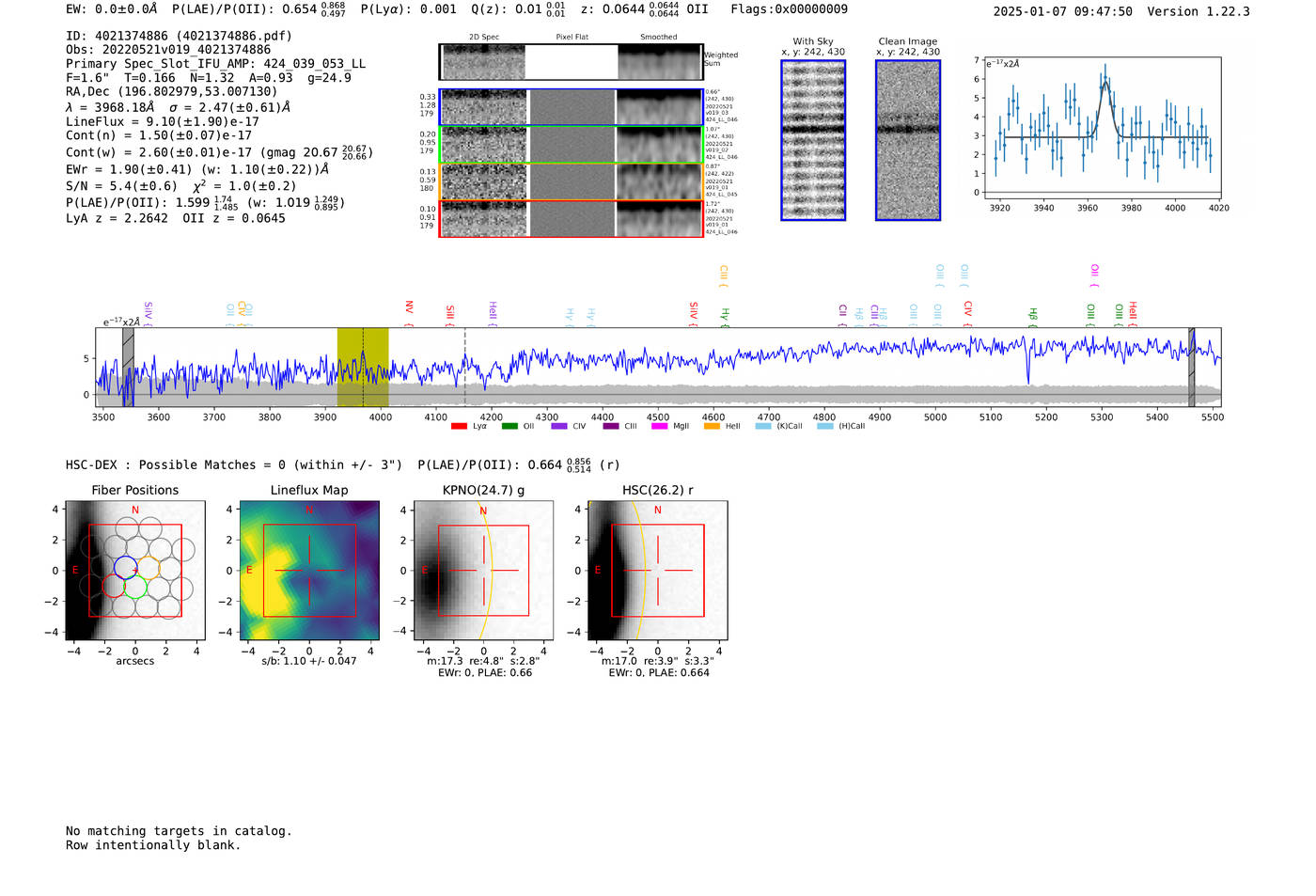Click the red Lyα legend swatch
The image size is (1316, 896).
click(459, 426)
